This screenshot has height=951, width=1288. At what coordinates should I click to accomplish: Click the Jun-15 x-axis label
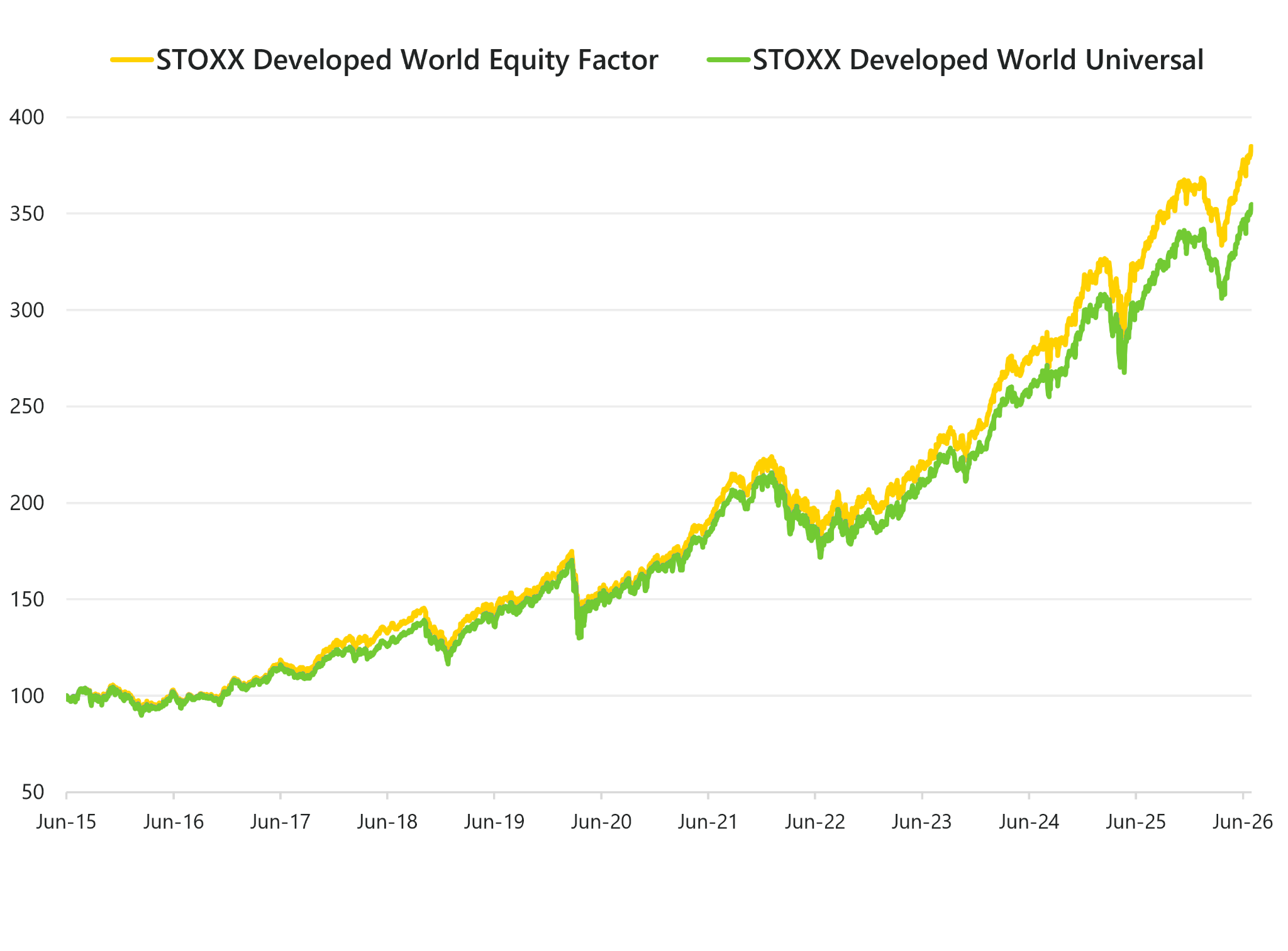coord(66,822)
